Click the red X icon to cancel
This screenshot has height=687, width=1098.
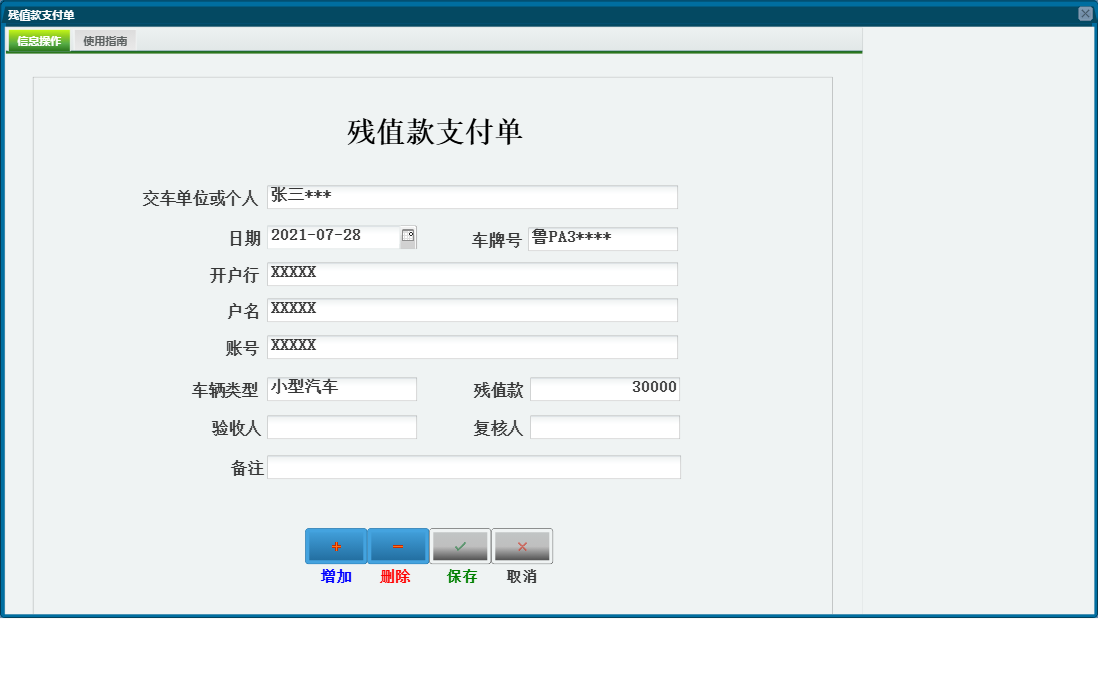tap(521, 546)
